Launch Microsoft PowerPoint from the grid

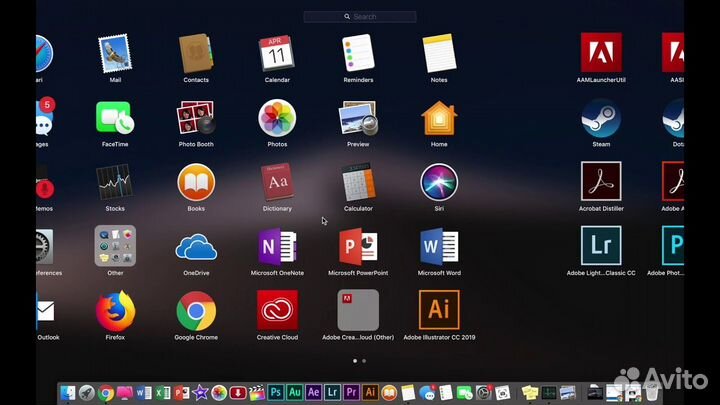[x=358, y=247]
